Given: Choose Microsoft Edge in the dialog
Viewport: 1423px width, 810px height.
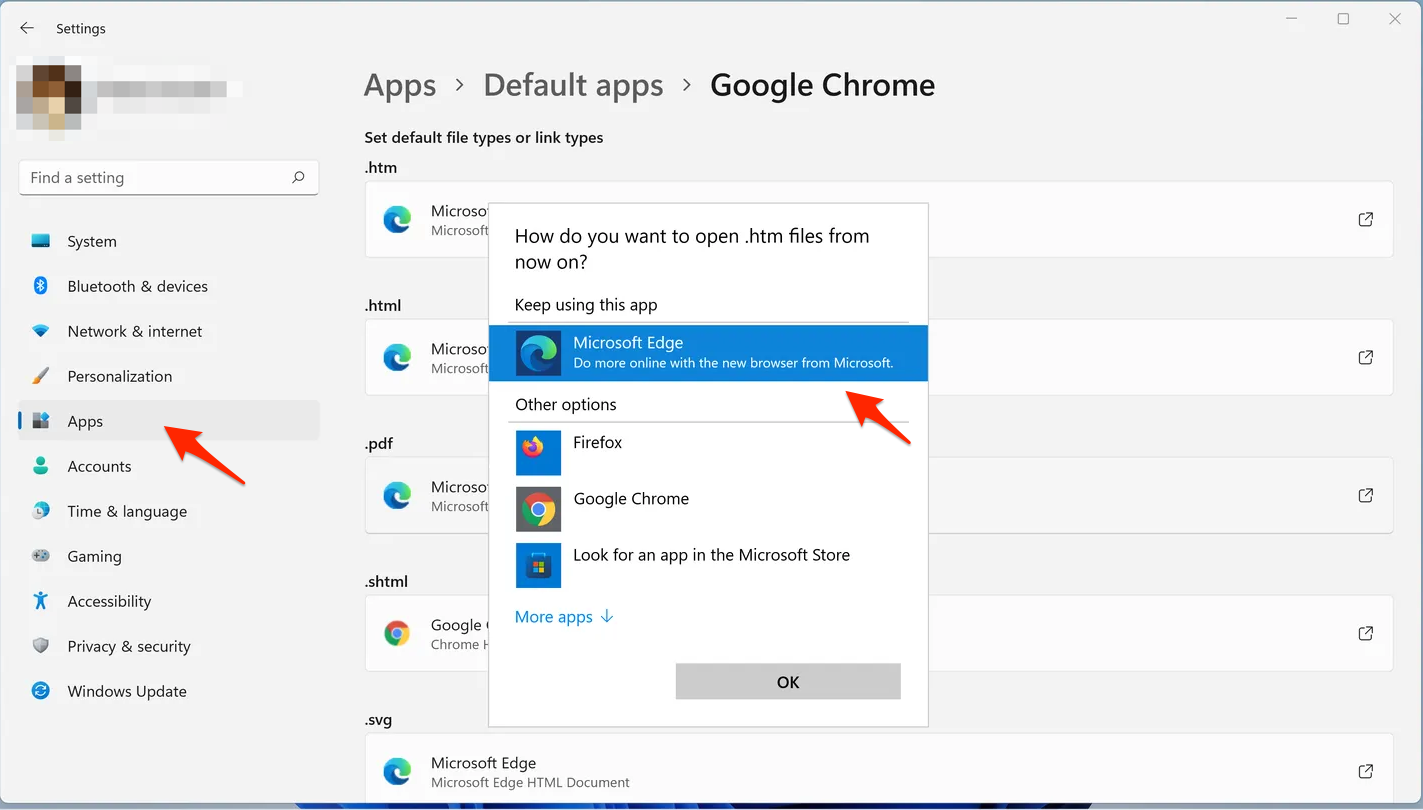Looking at the screenshot, I should click(708, 353).
